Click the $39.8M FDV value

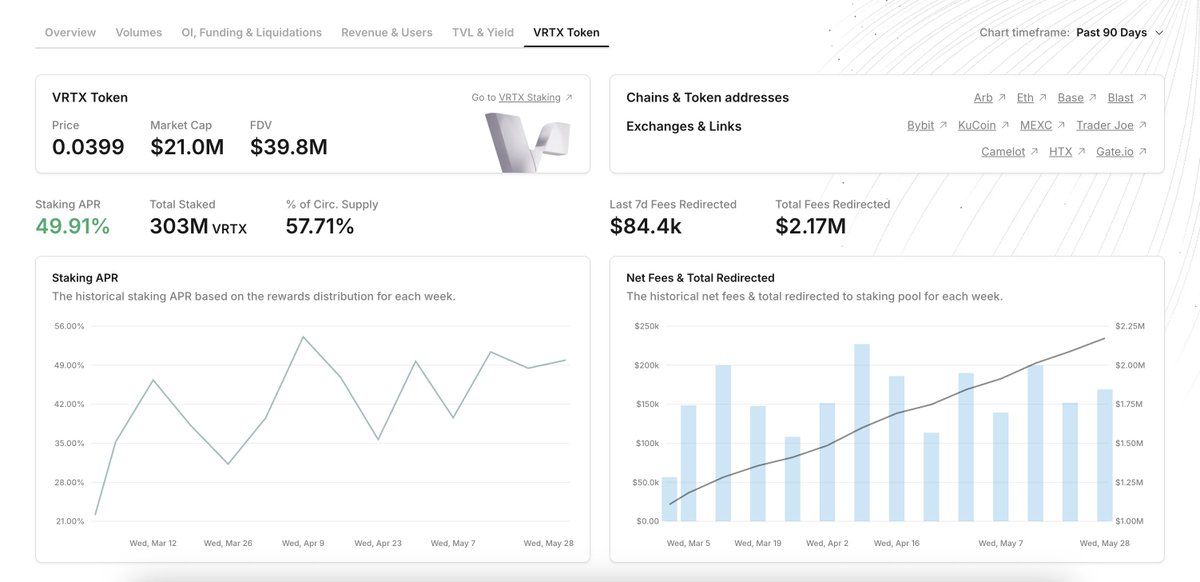pos(289,148)
